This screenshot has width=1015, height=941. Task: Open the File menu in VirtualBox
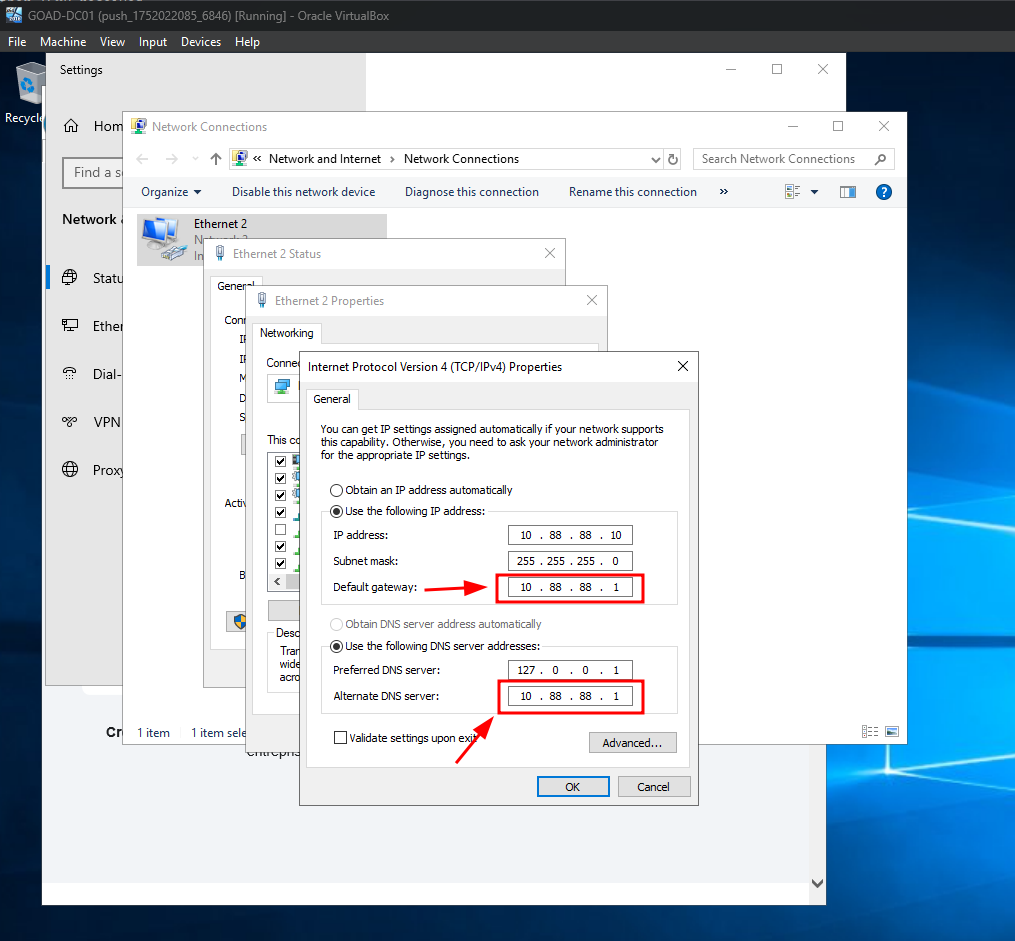(17, 42)
